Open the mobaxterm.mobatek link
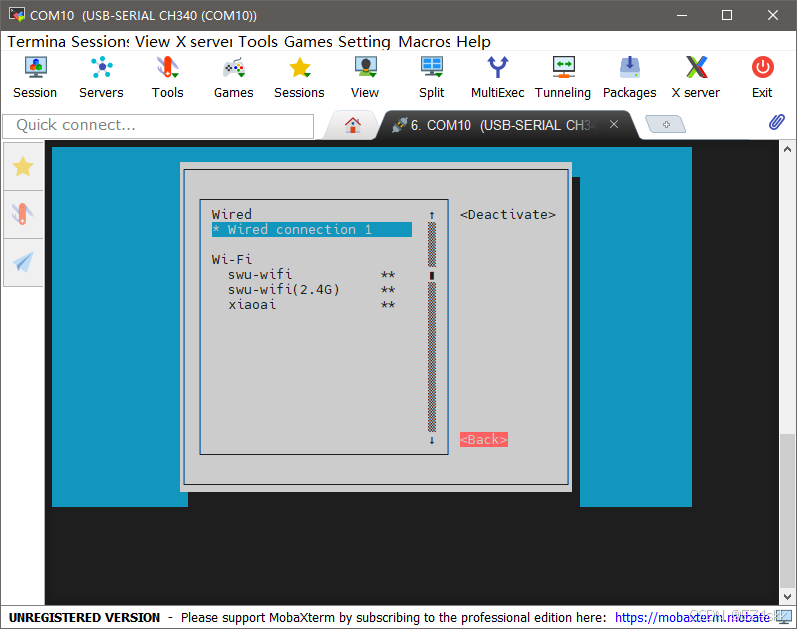Screen dimensions: 797x629 [692, 617]
